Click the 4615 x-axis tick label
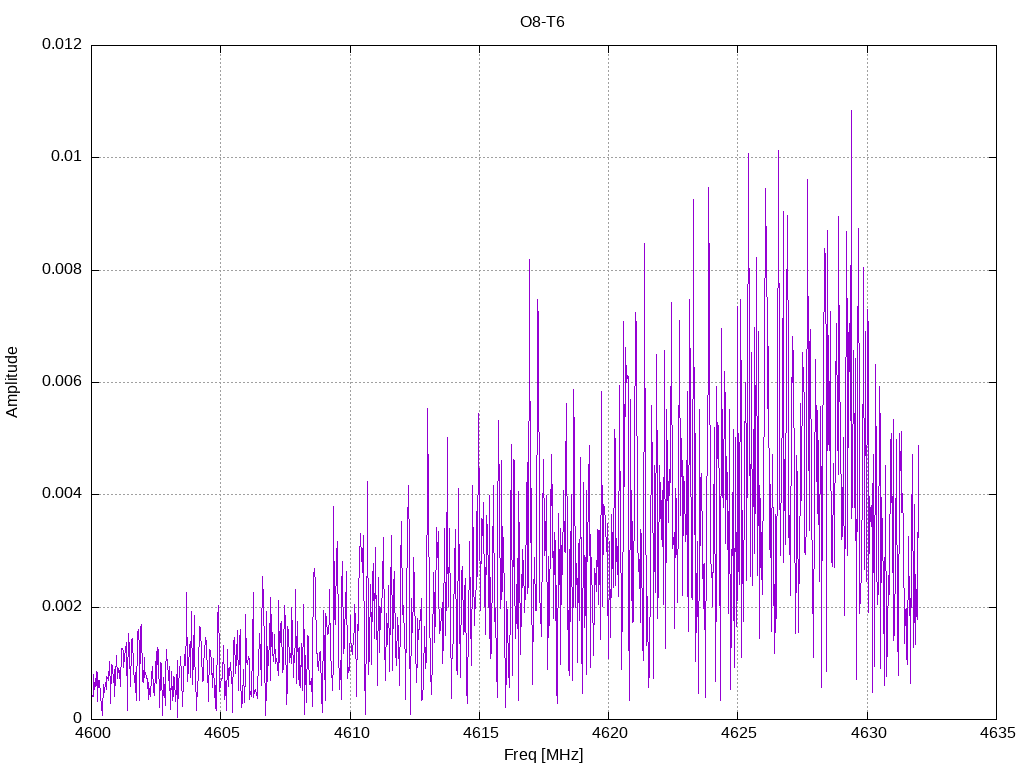The image size is (1024, 768). point(480,733)
